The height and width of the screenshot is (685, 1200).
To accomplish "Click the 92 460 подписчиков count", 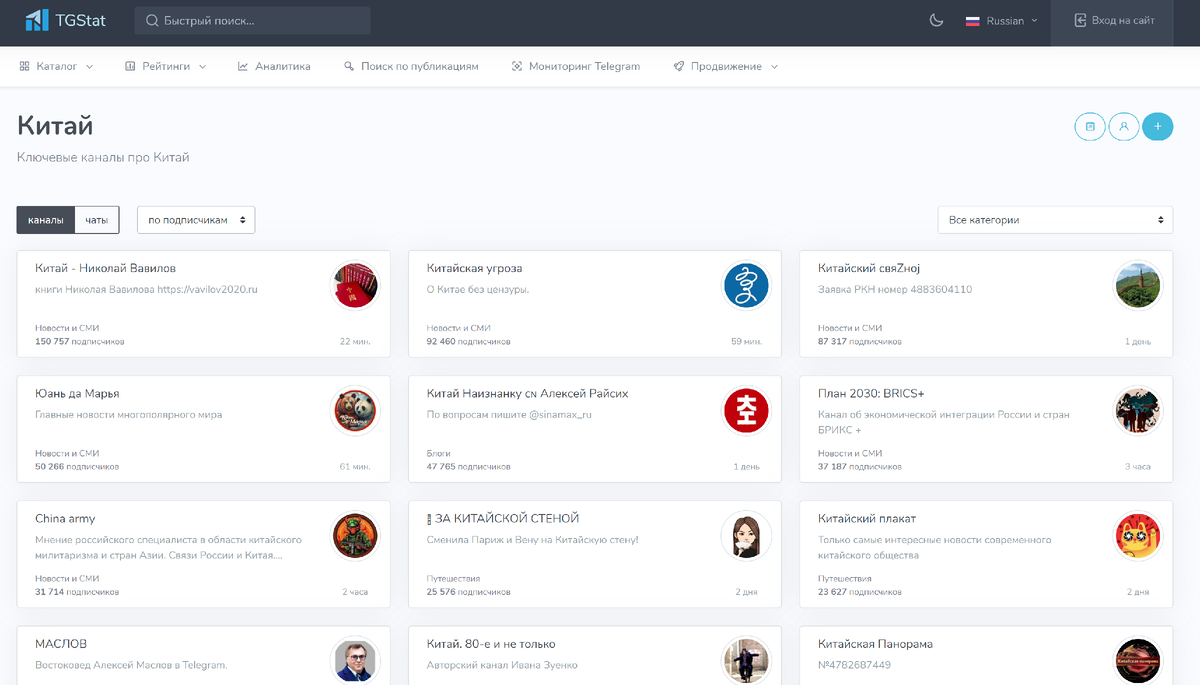I will click(468, 342).
